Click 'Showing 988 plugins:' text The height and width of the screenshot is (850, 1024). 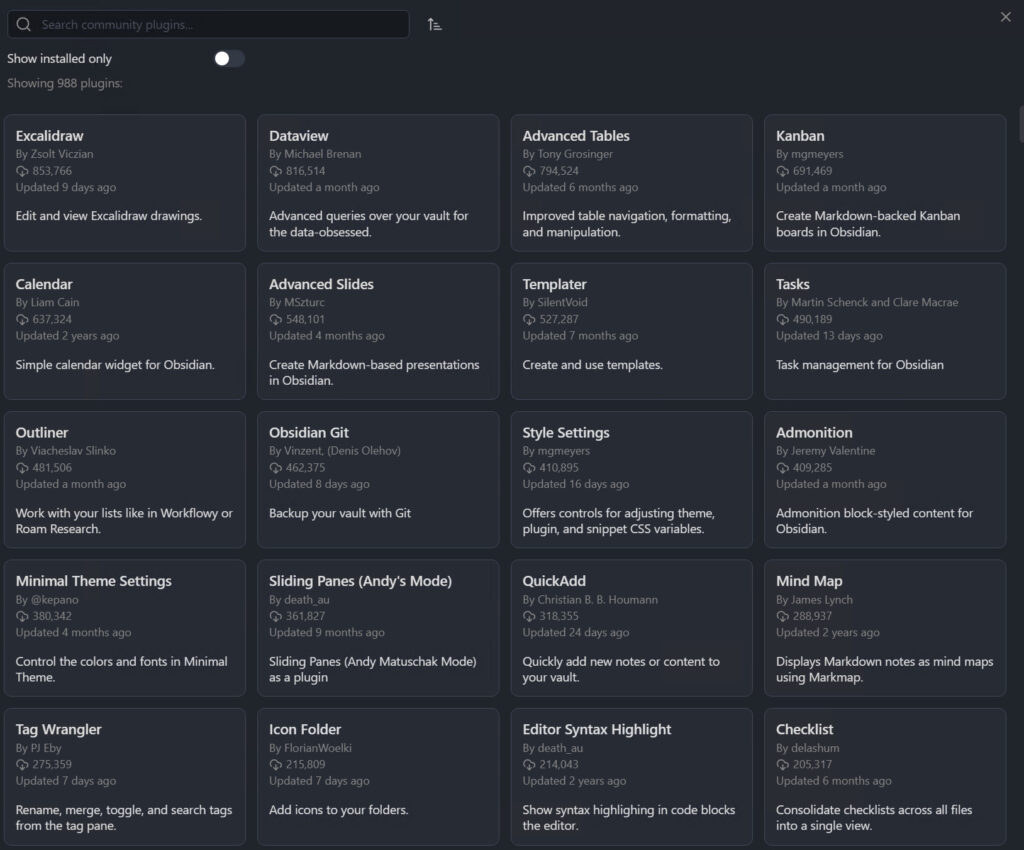[65, 84]
